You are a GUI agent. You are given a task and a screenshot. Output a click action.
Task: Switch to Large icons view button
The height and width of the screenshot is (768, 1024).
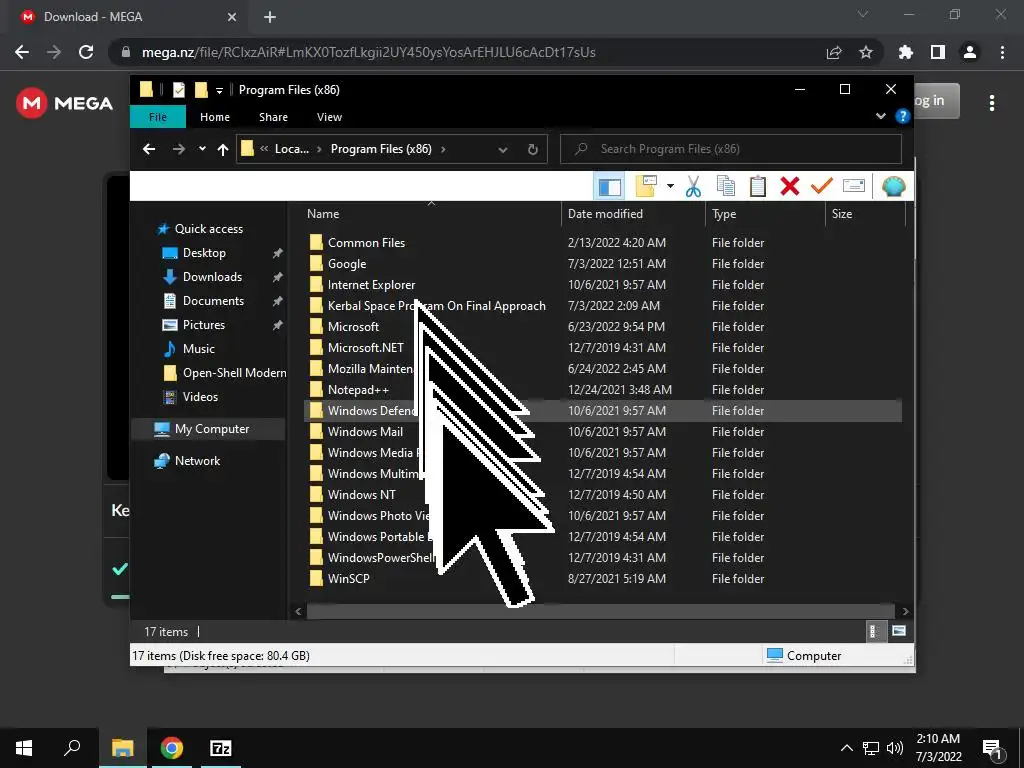click(x=899, y=631)
